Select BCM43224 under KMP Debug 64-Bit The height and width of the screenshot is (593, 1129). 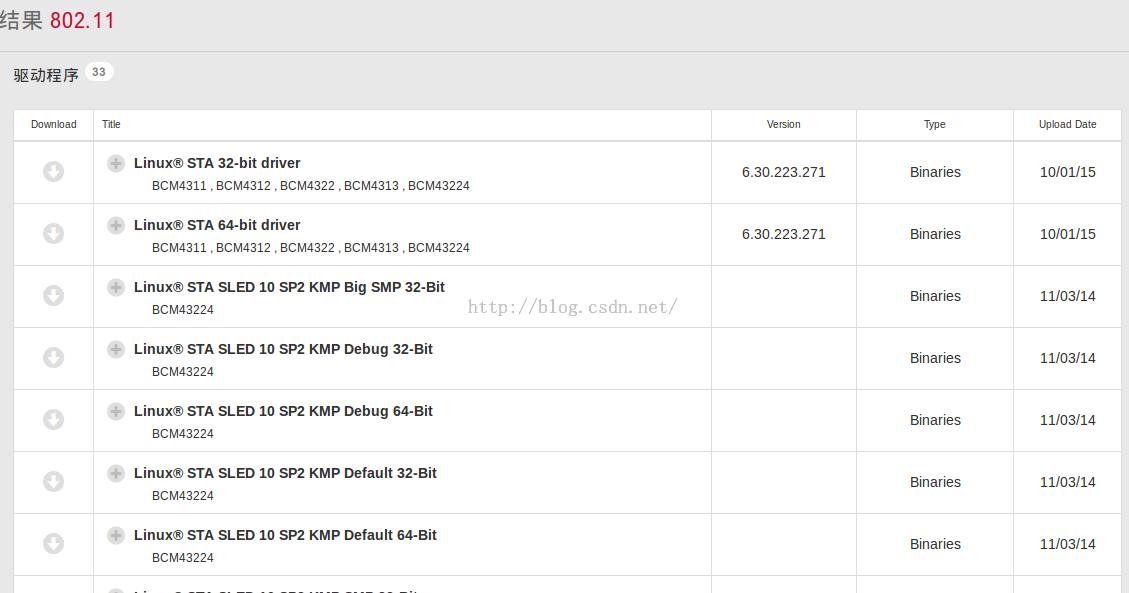(183, 433)
